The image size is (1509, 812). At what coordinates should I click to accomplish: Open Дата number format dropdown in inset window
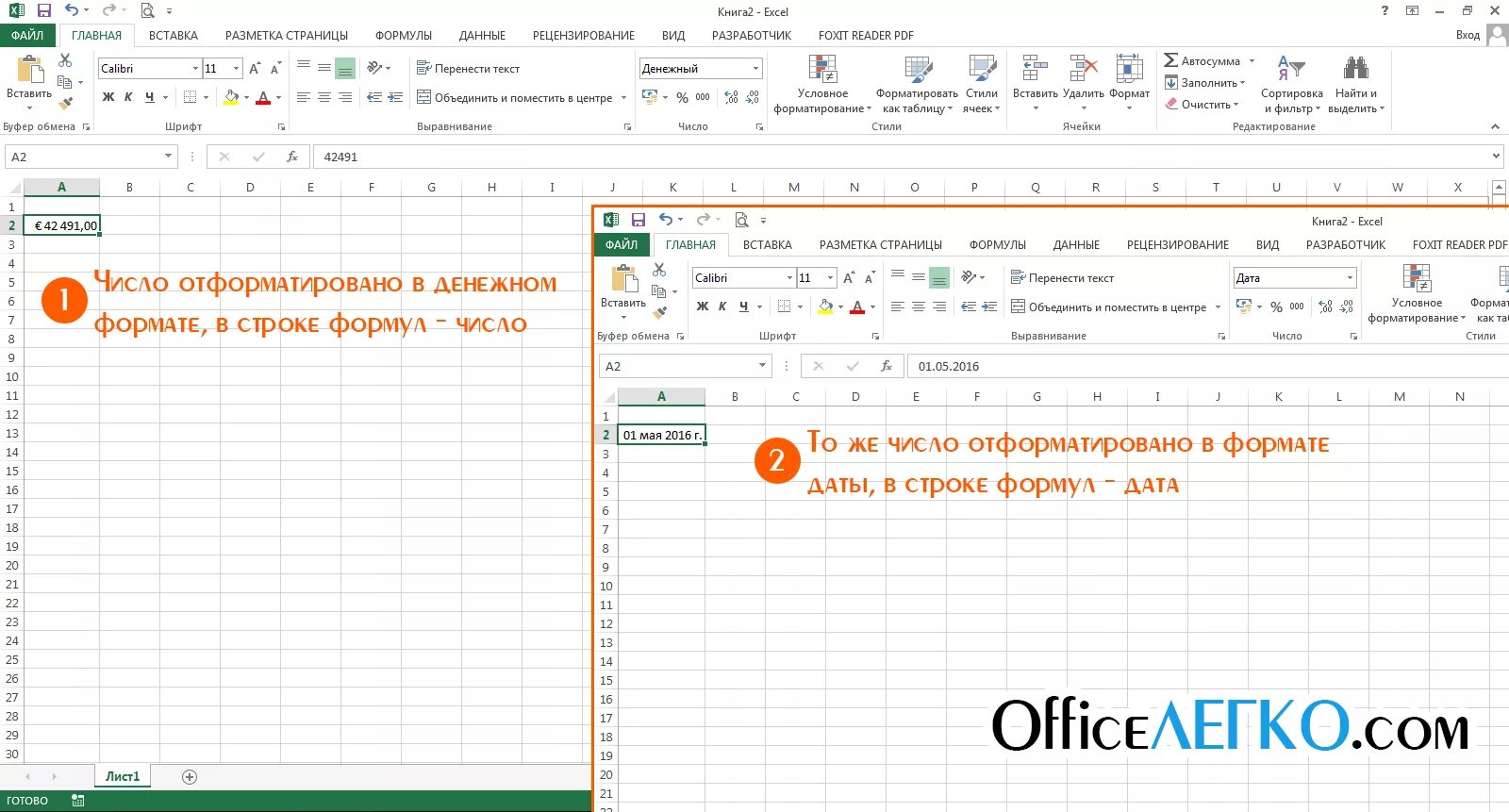click(1350, 278)
